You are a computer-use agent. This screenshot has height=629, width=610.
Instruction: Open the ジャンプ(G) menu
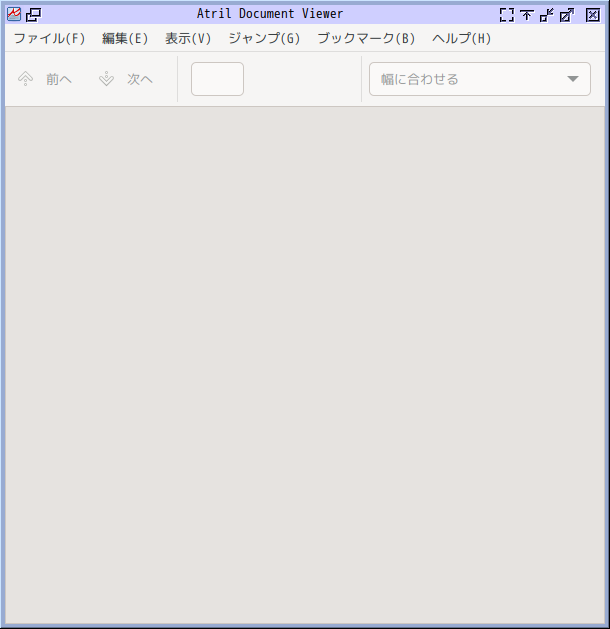(x=264, y=39)
